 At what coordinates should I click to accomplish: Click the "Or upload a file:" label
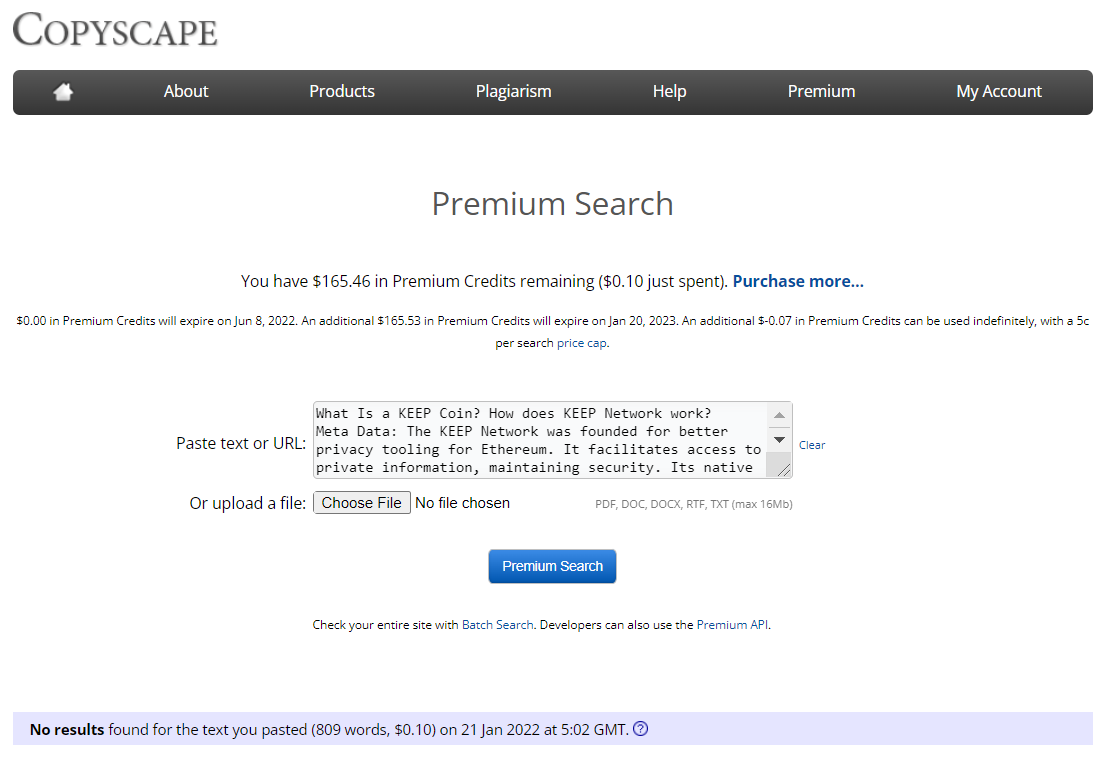pos(248,503)
